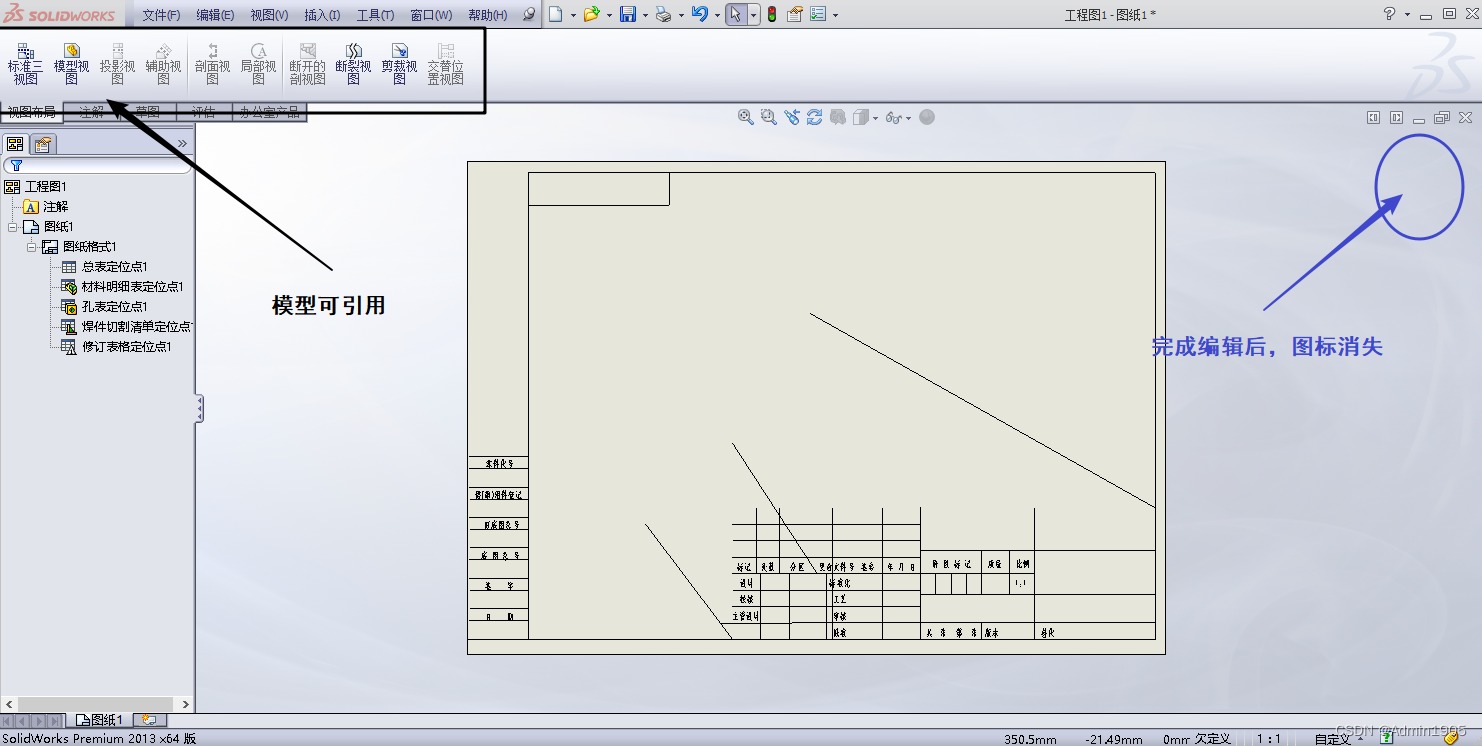
Task: Click the 断开的剖视图 (Broken-out Section) tool
Action: click(x=308, y=64)
